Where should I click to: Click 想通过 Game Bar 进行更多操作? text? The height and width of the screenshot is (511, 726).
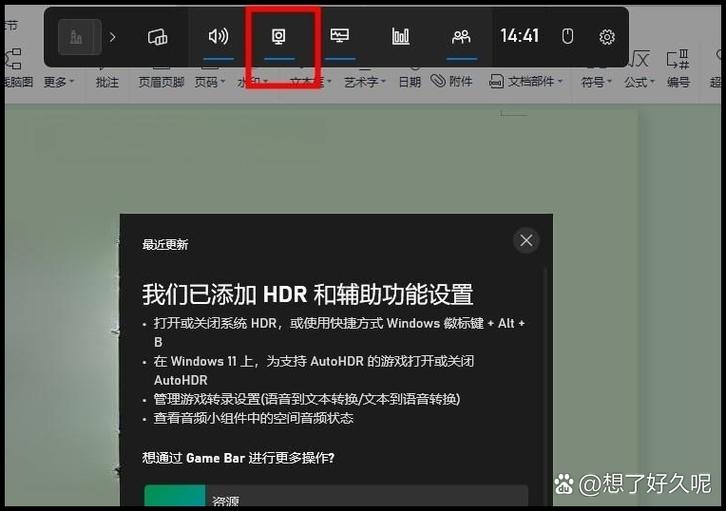point(238,458)
